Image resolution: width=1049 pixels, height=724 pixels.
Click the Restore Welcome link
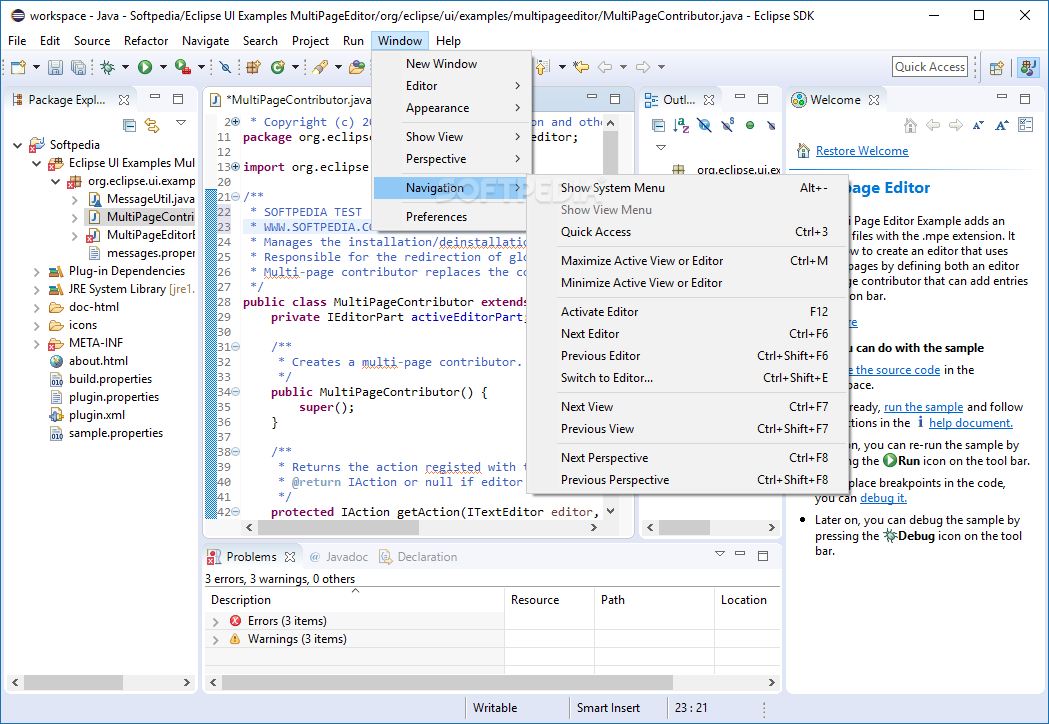pyautogui.click(x=862, y=151)
